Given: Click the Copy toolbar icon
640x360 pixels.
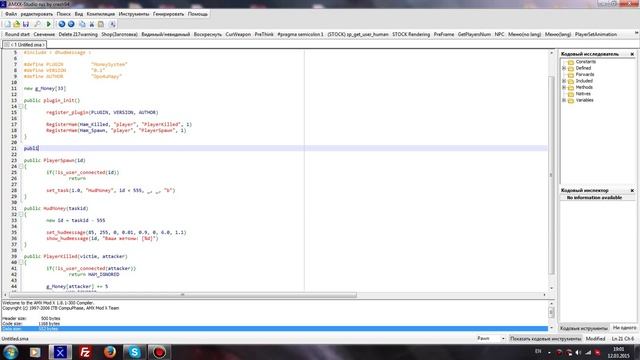Looking at the screenshot, I should 82,24.
